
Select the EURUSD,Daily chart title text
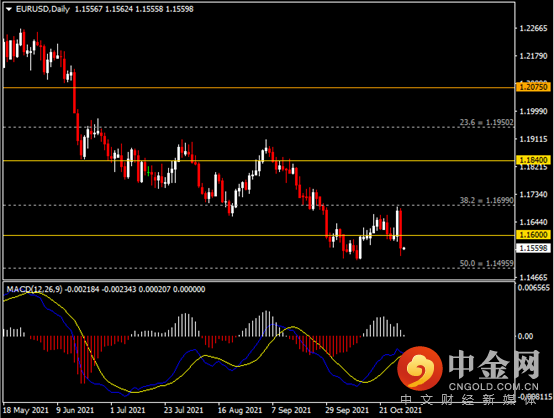[43, 9]
